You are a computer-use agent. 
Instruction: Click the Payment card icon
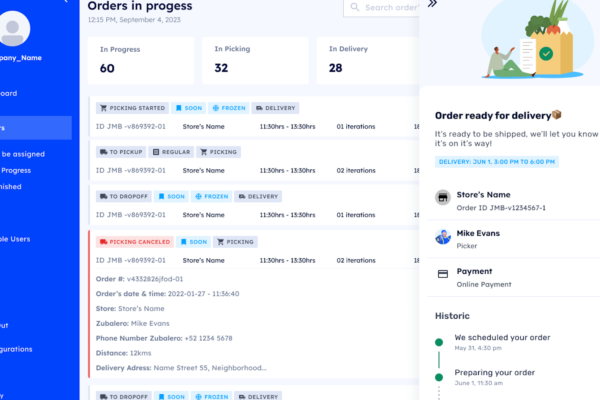pos(443,274)
